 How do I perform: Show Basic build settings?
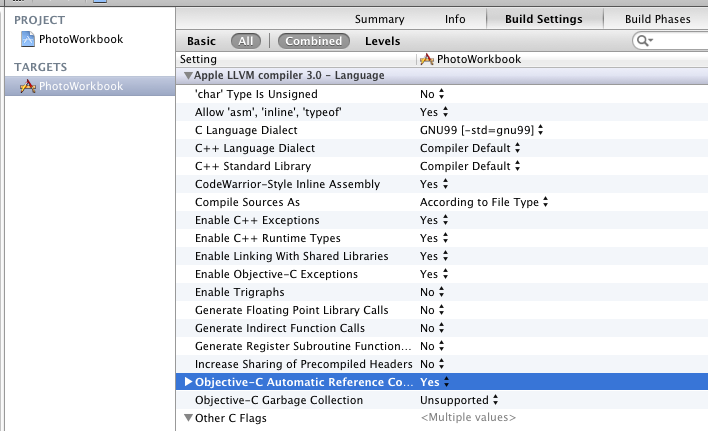pos(201,41)
